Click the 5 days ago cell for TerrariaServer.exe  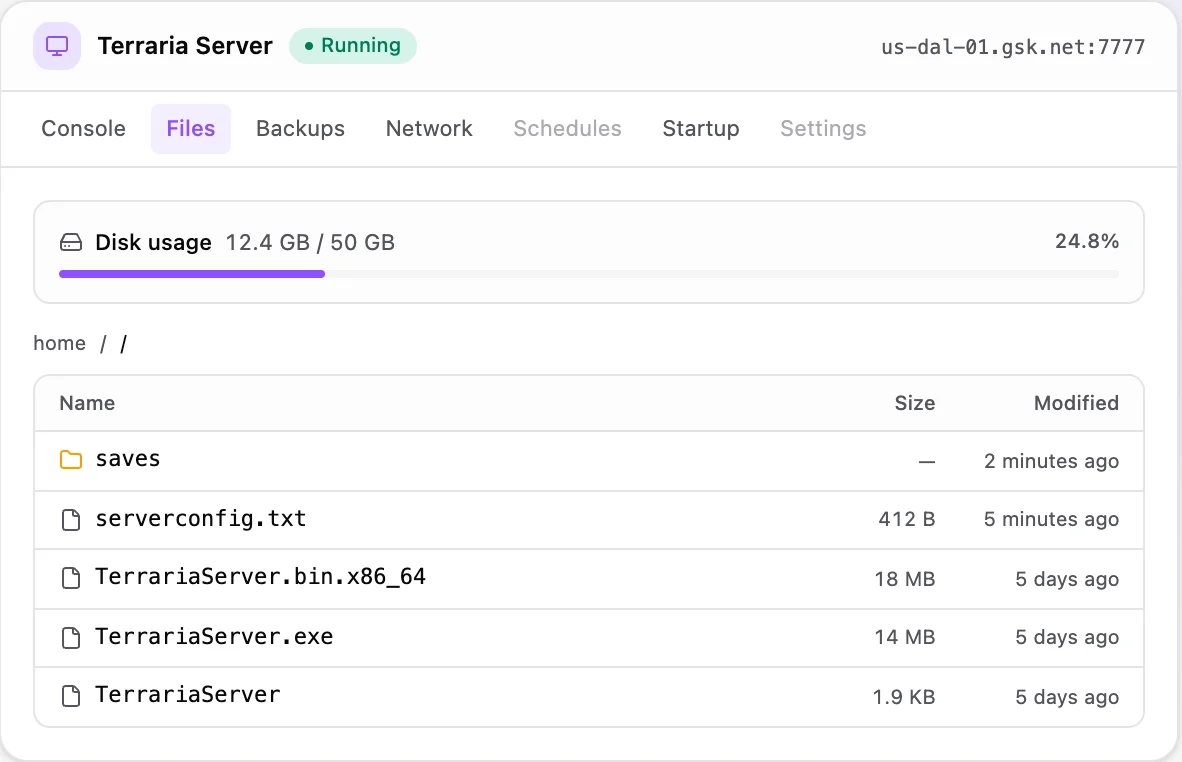click(1067, 638)
